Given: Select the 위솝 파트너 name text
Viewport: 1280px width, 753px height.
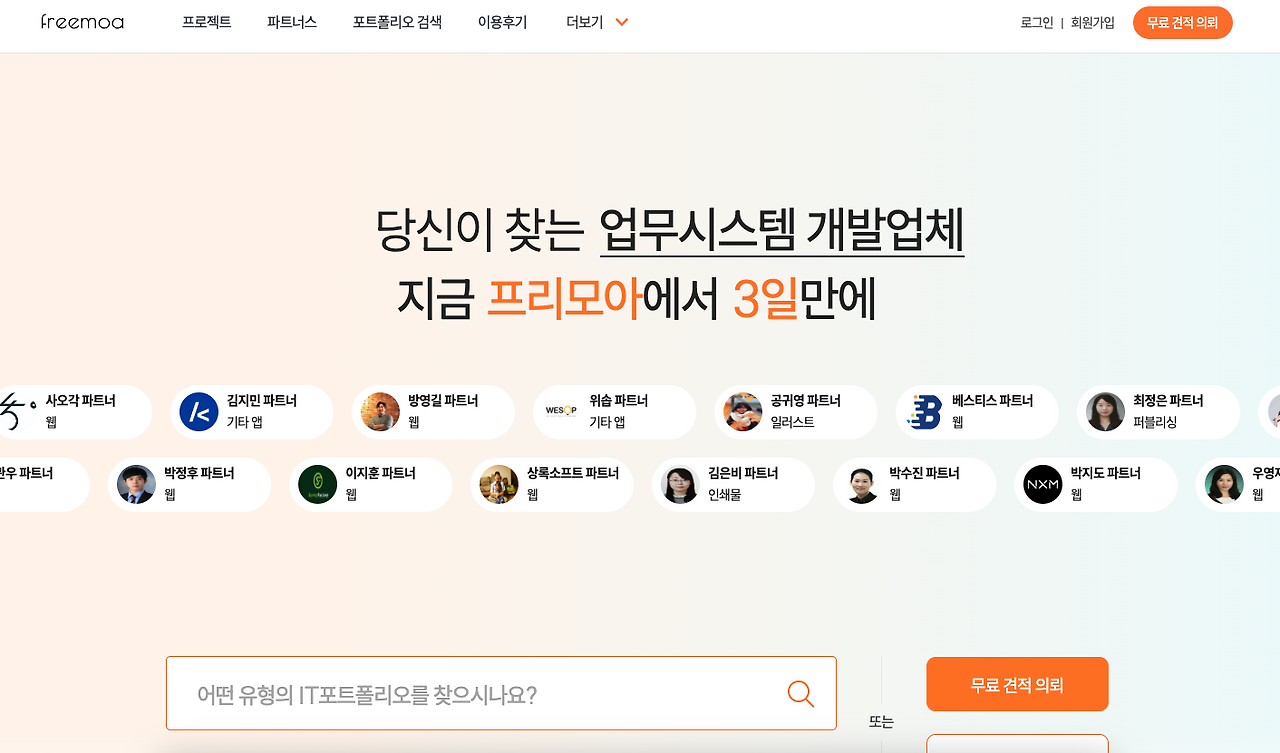Looking at the screenshot, I should (x=619, y=401).
